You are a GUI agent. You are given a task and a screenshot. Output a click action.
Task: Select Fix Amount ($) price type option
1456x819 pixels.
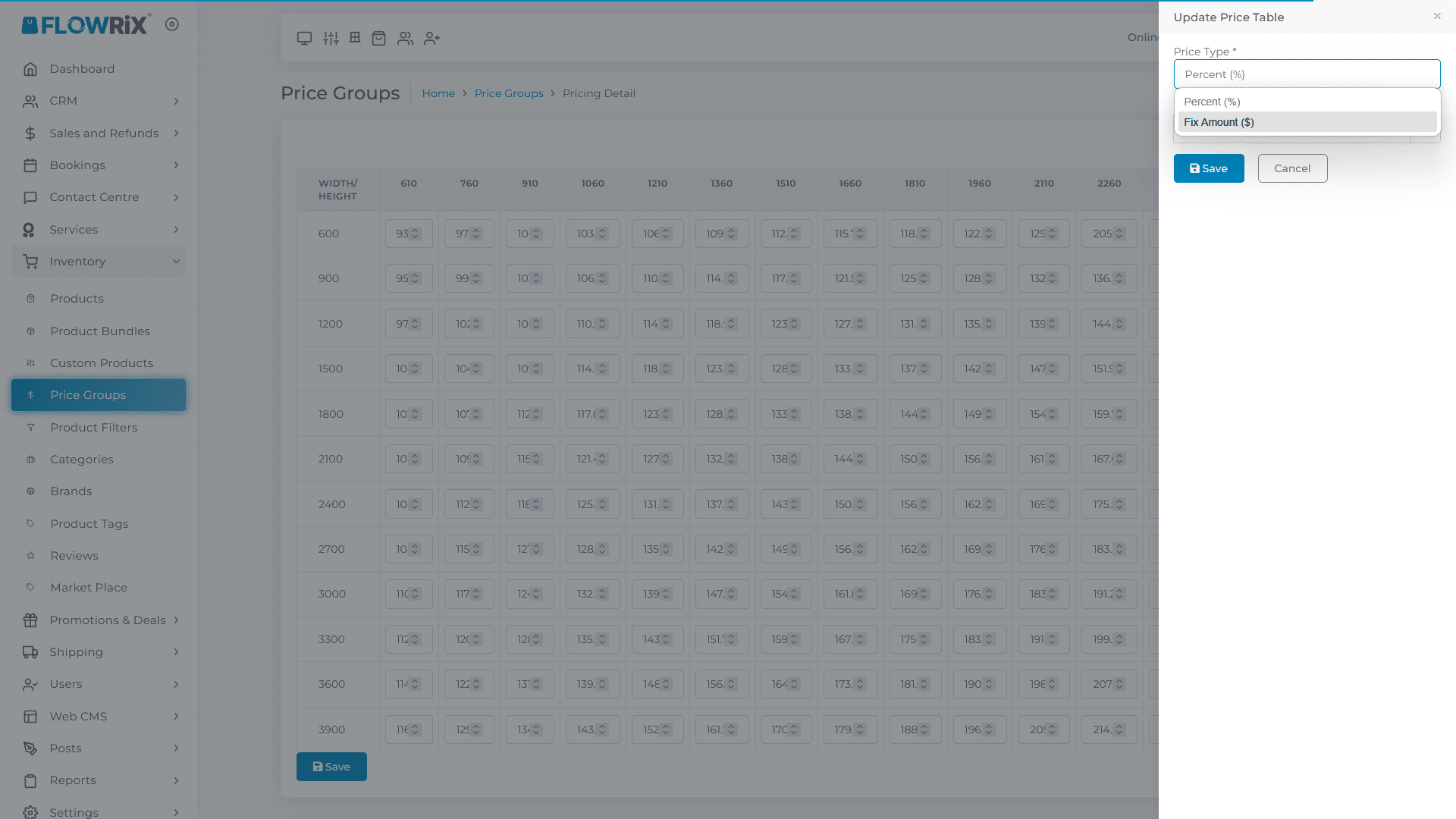pyautogui.click(x=1218, y=122)
